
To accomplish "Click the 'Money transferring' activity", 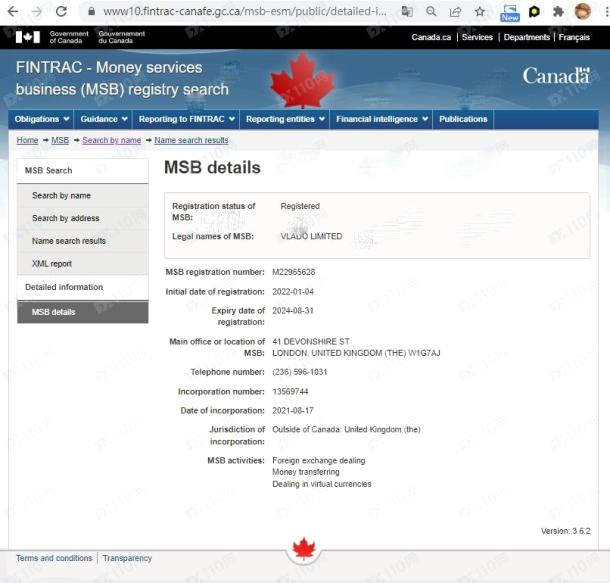I will pos(306,472).
